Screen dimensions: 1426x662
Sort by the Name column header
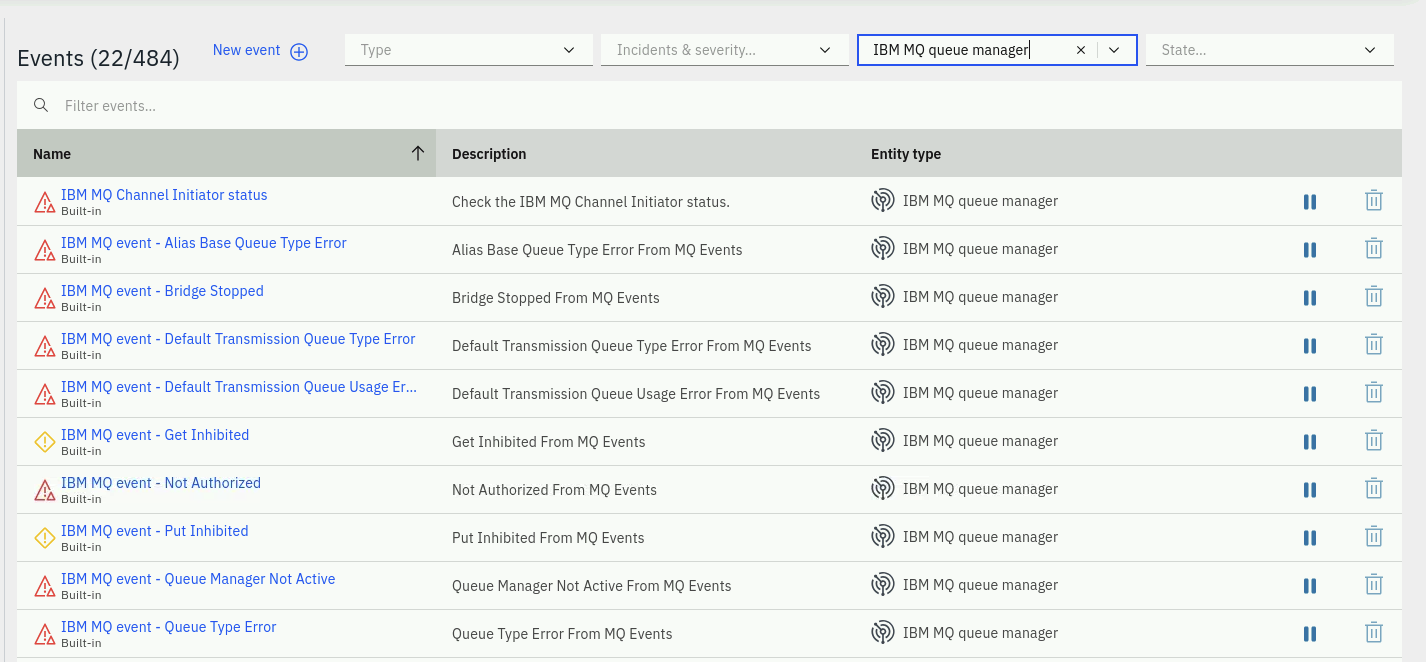[226, 153]
